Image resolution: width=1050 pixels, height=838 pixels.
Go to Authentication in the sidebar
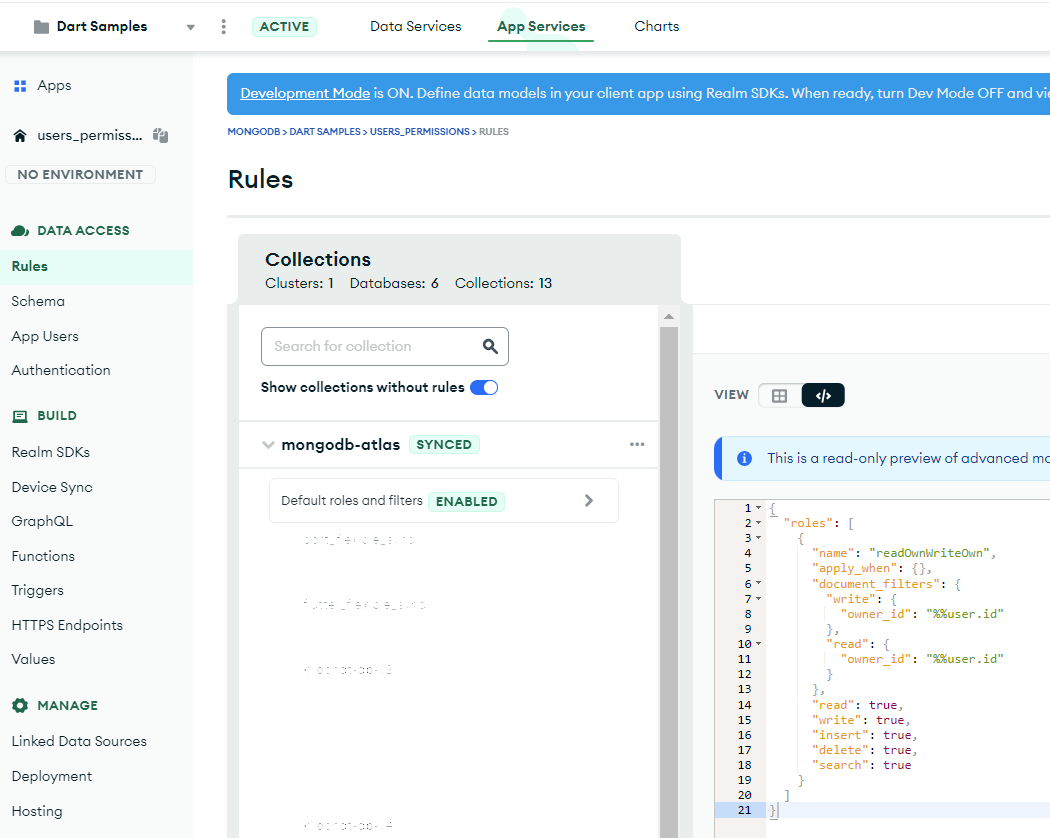(61, 370)
